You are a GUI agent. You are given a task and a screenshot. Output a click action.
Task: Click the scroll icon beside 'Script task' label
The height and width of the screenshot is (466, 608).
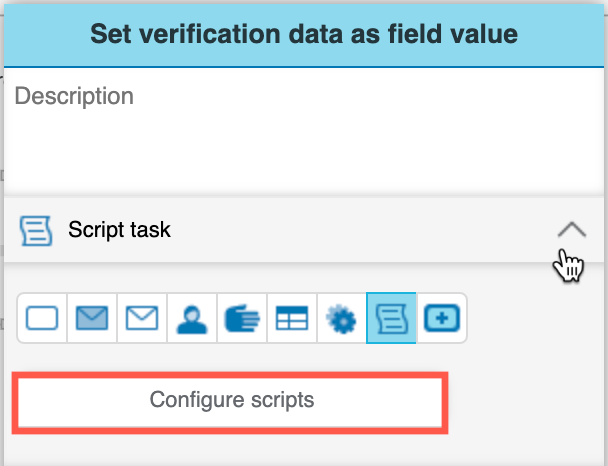(x=36, y=230)
